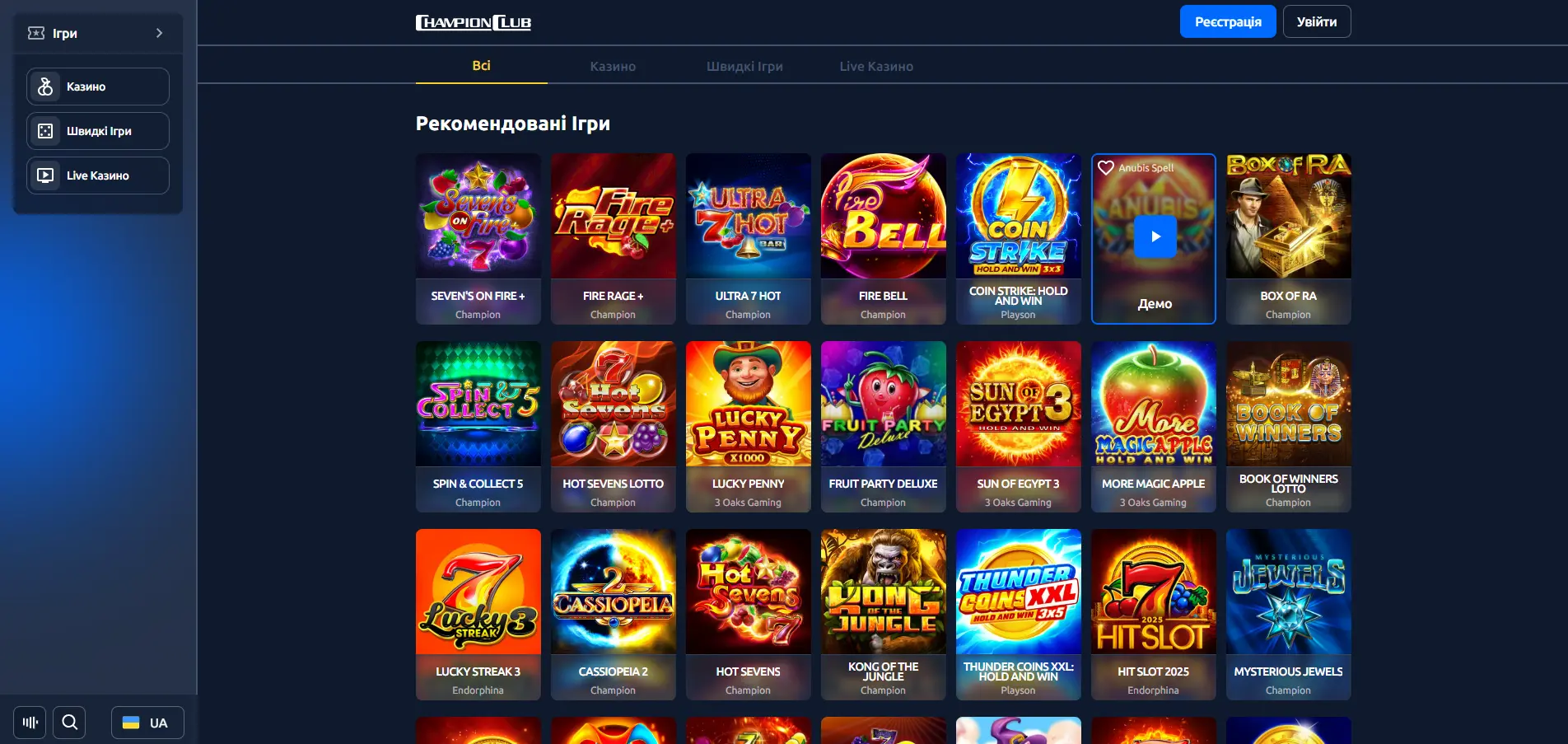
Task: Click the Champion Club logo
Action: pyautogui.click(x=474, y=22)
